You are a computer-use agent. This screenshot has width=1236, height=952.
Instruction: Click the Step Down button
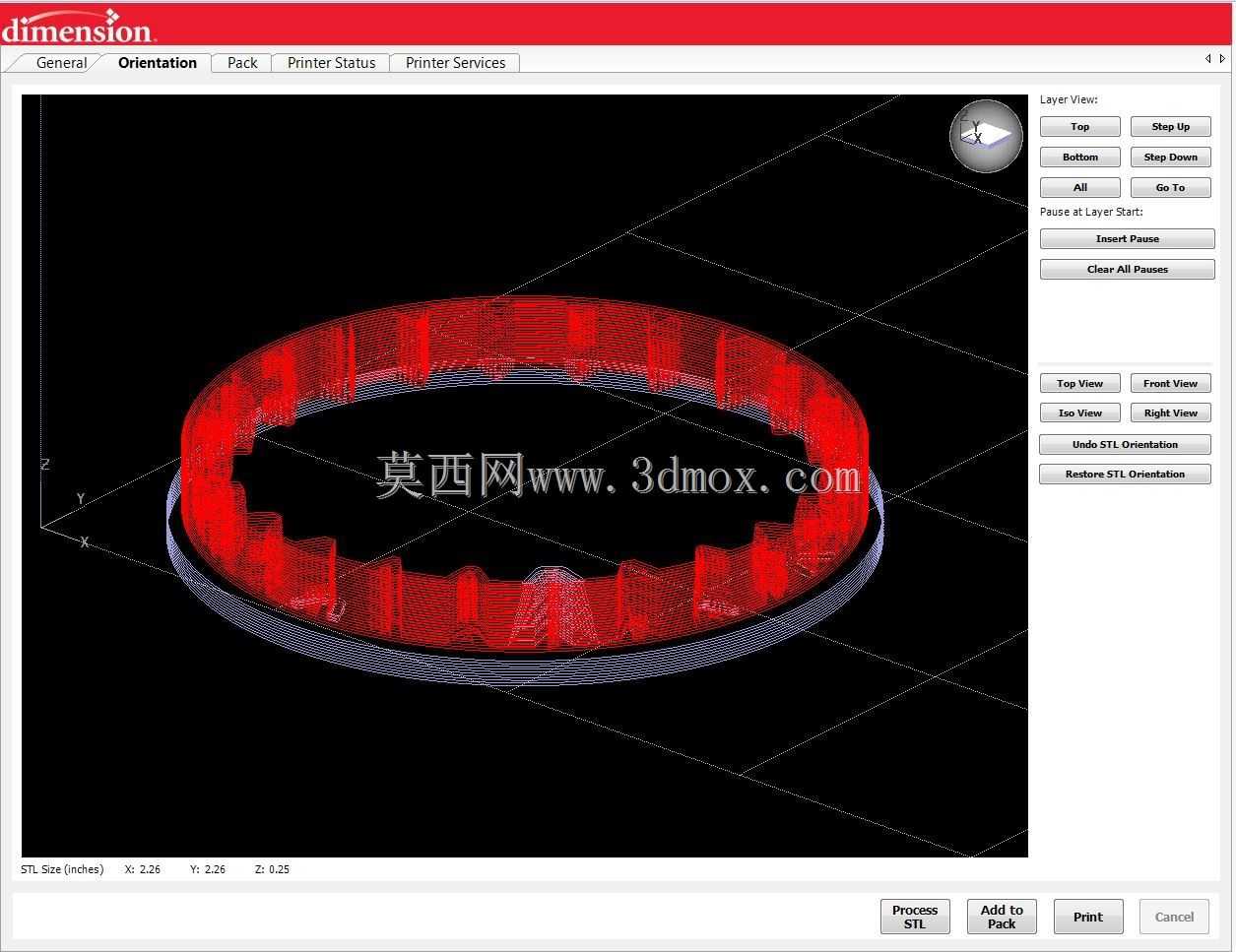(x=1170, y=158)
